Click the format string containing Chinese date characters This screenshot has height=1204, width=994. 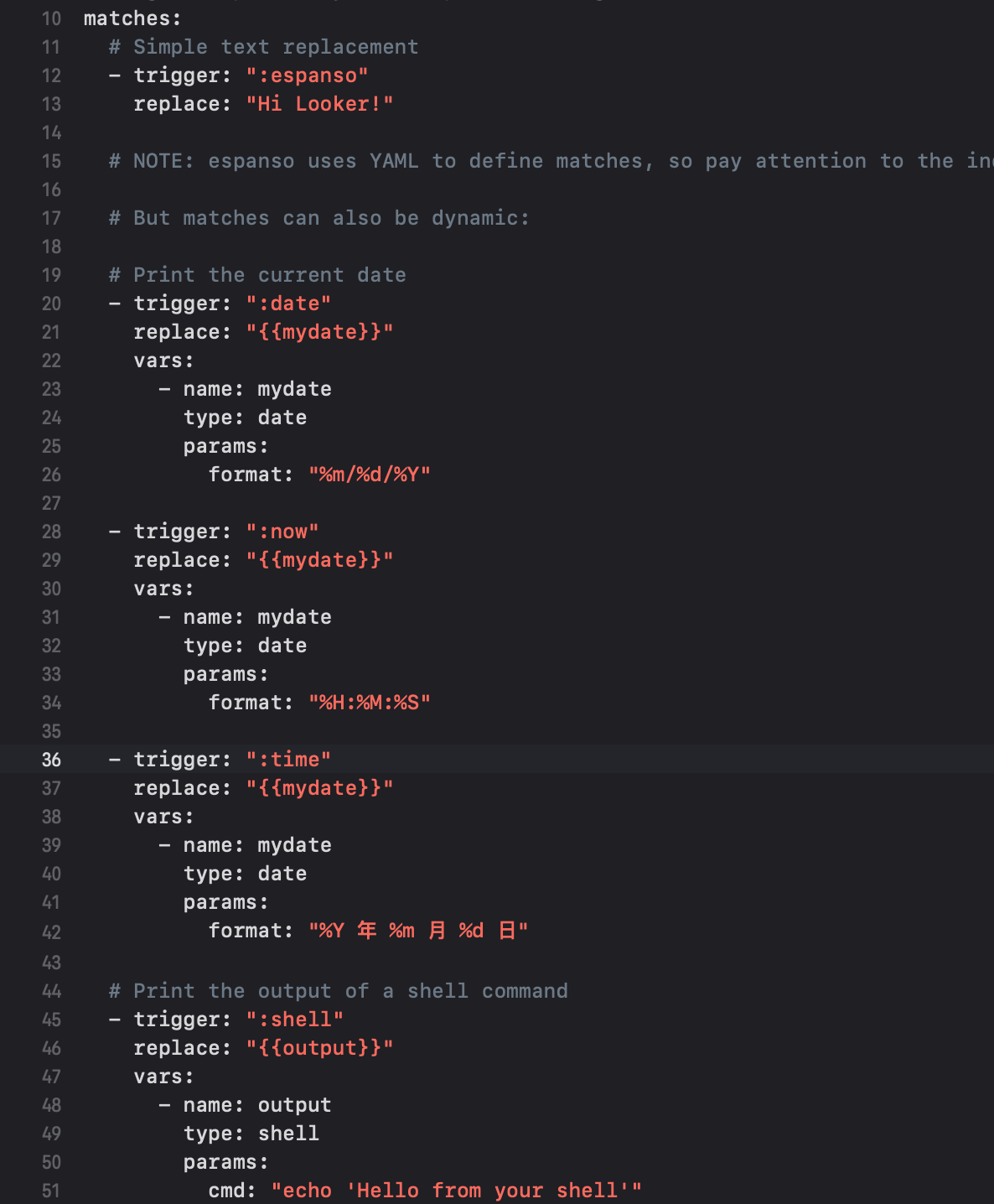pos(418,931)
